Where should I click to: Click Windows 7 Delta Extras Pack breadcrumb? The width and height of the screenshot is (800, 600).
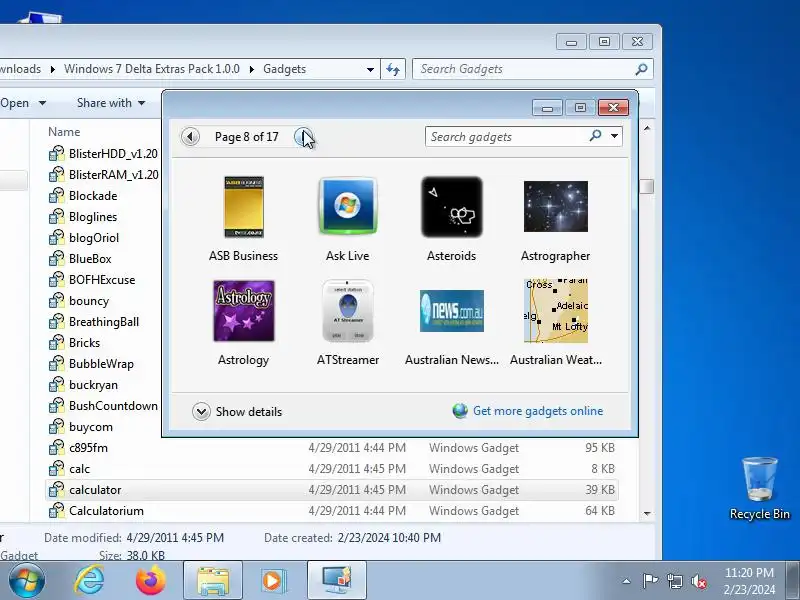click(x=152, y=69)
